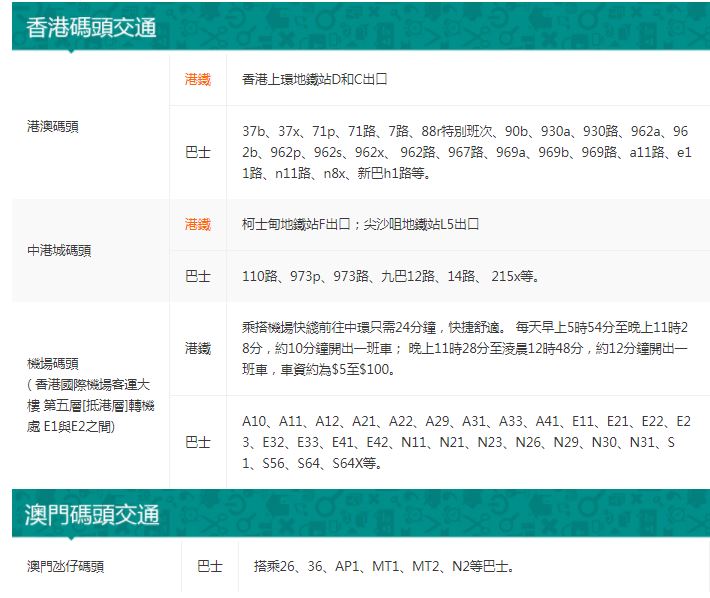This screenshot has height=598, width=710.
Task: Select the bus route list starting with 37b
Action: [466, 152]
